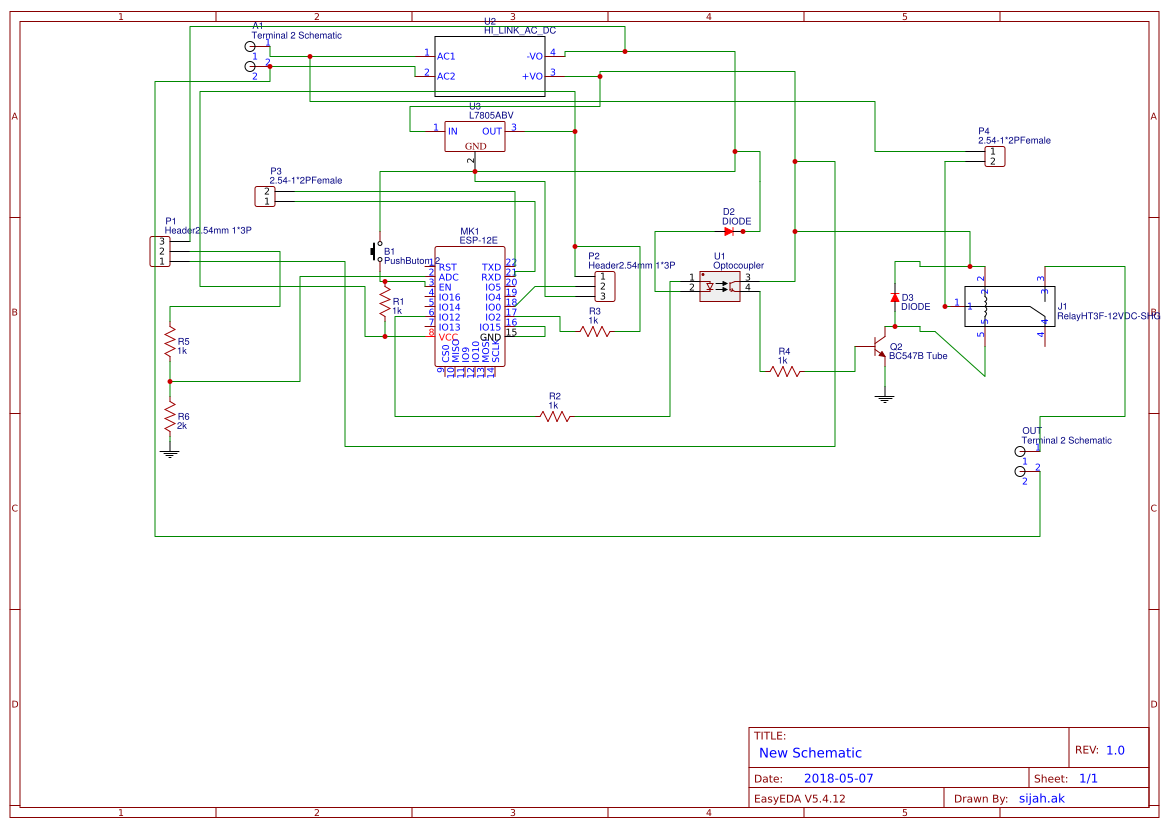Viewport: 1173px width, 828px height.
Task: Click the L7805ABV voltage regulator U3
Action: point(475,137)
